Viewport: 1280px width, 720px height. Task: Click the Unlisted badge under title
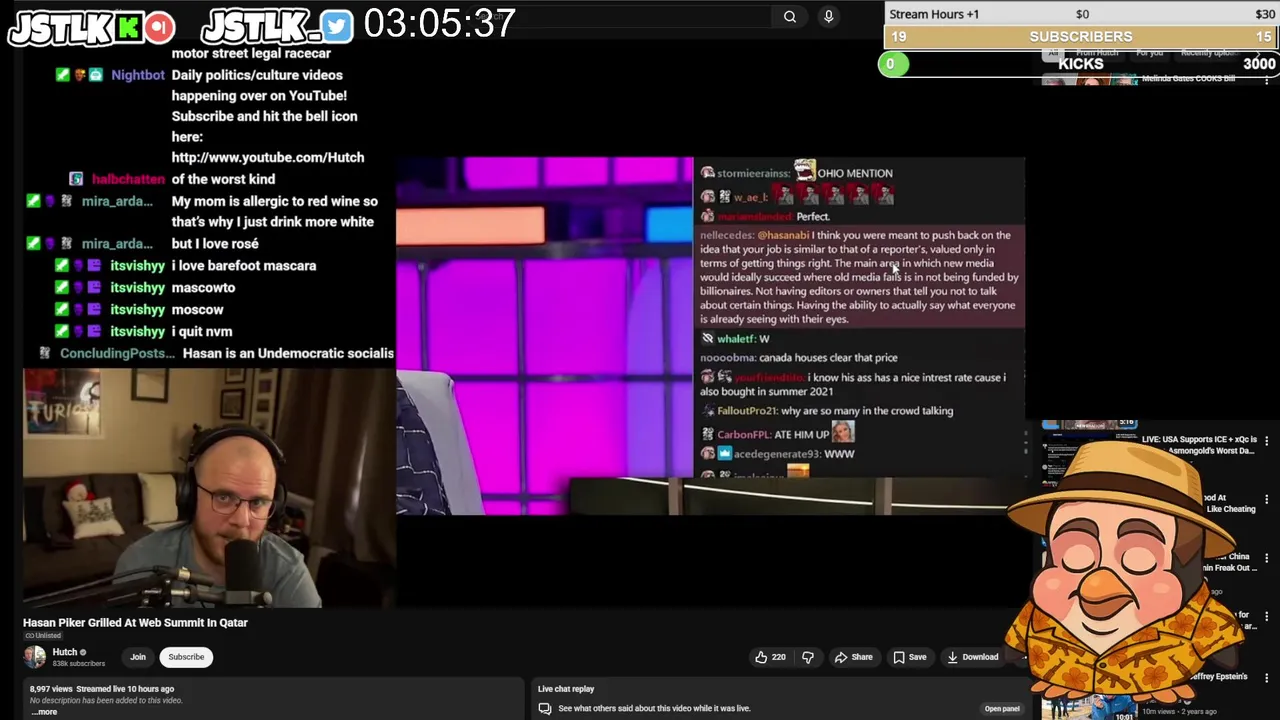tap(43, 636)
